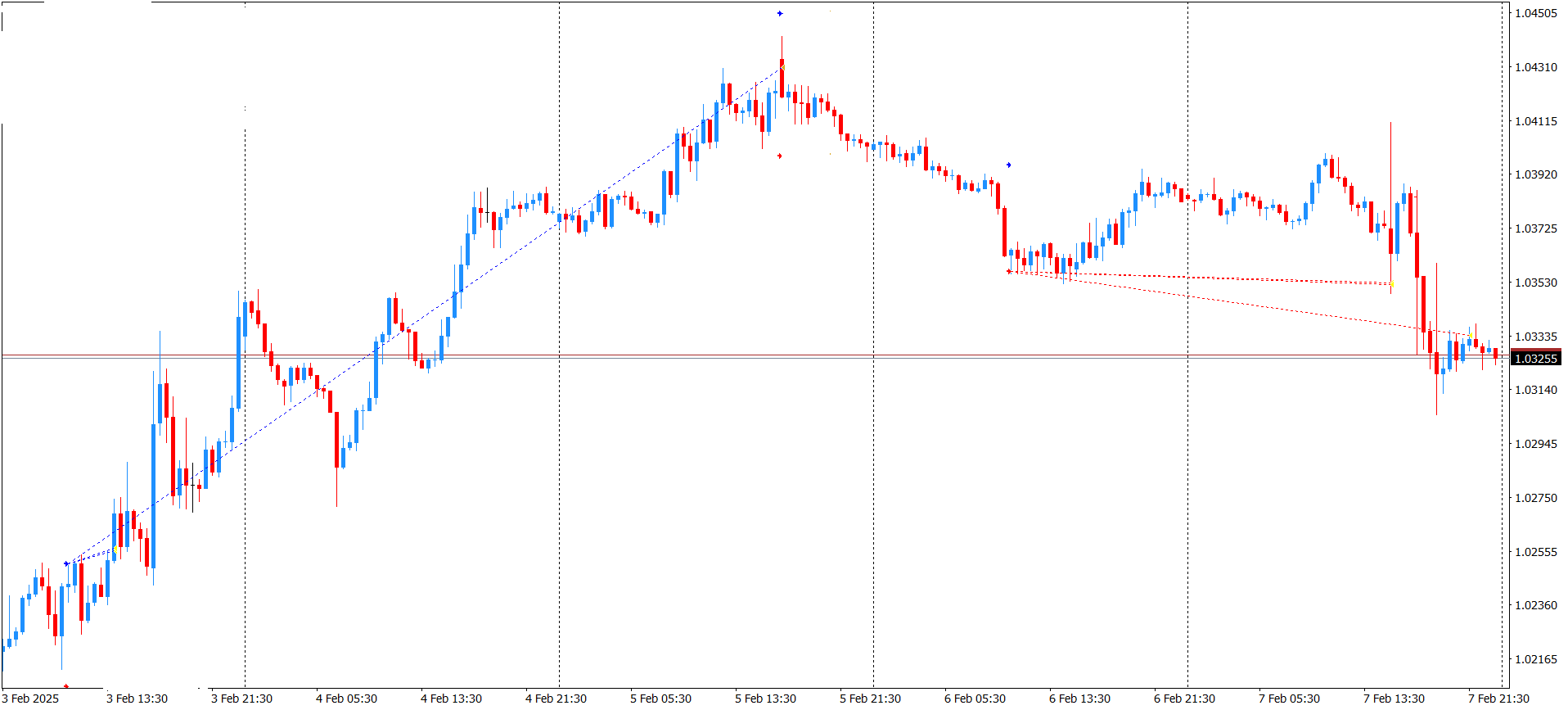Select the 1.02750 price scale value
Image resolution: width=1568 pixels, height=710 pixels.
pyautogui.click(x=1536, y=498)
